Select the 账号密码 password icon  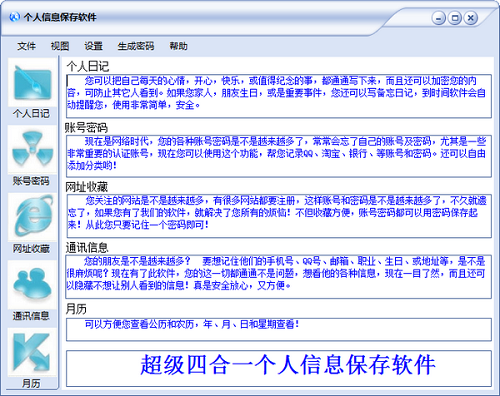tap(32, 150)
